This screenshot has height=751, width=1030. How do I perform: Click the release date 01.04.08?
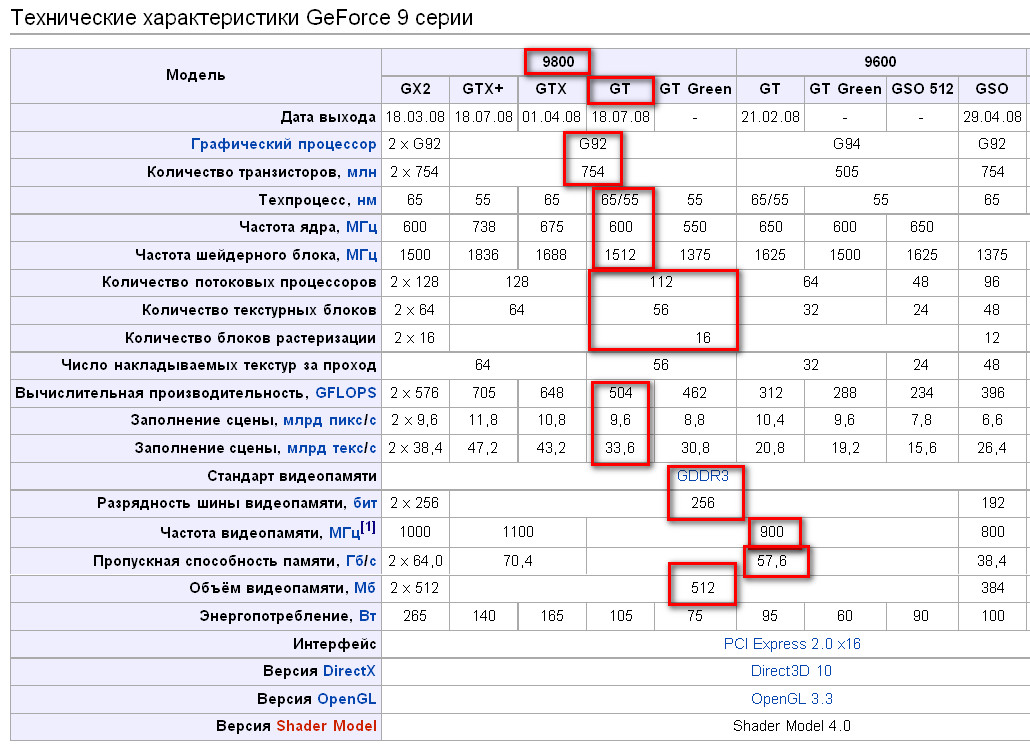552,117
